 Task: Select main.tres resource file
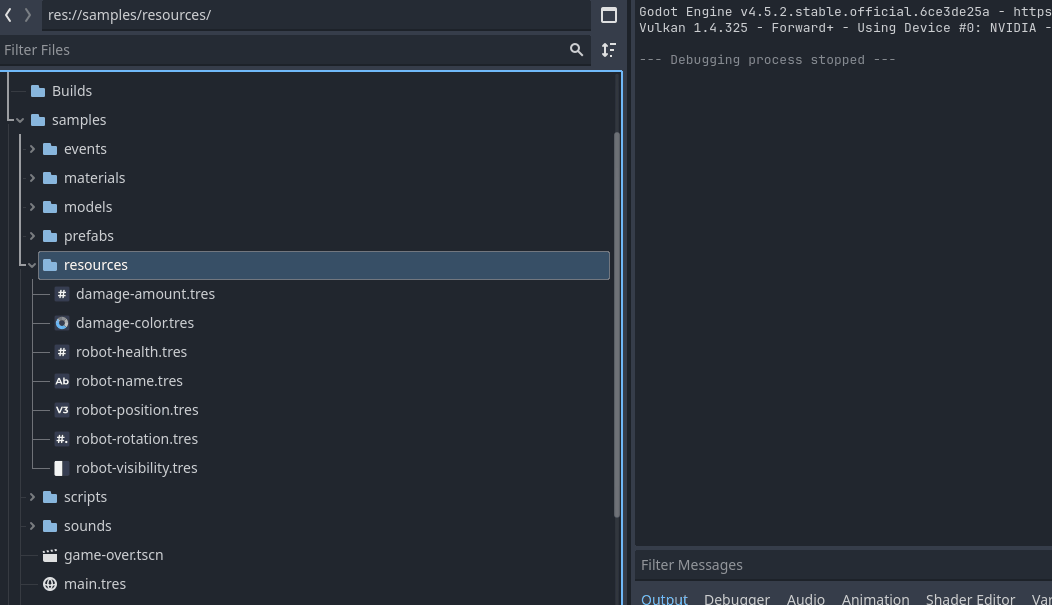[95, 584]
